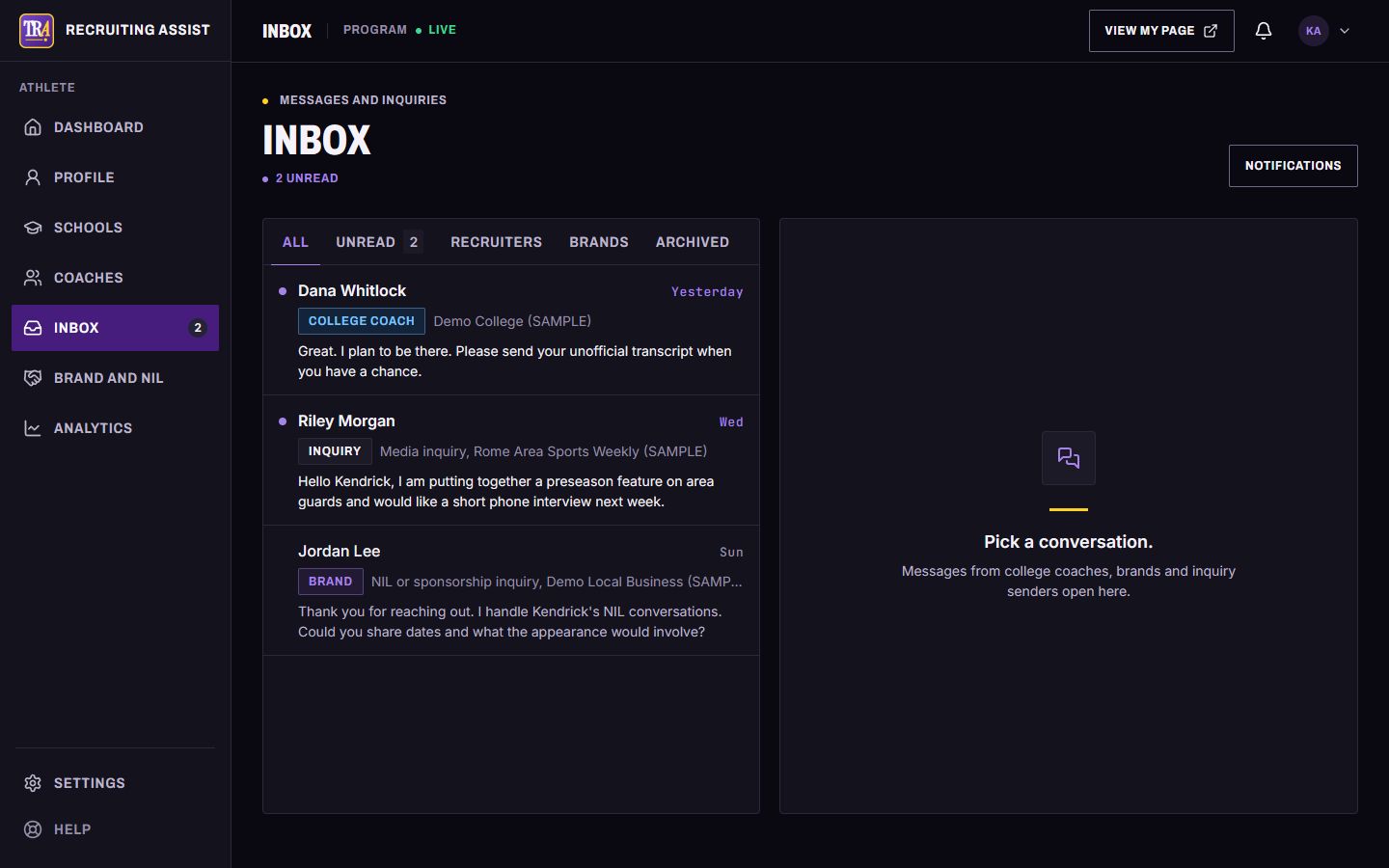
Task: Open Riley Morgan's message
Action: [511, 460]
